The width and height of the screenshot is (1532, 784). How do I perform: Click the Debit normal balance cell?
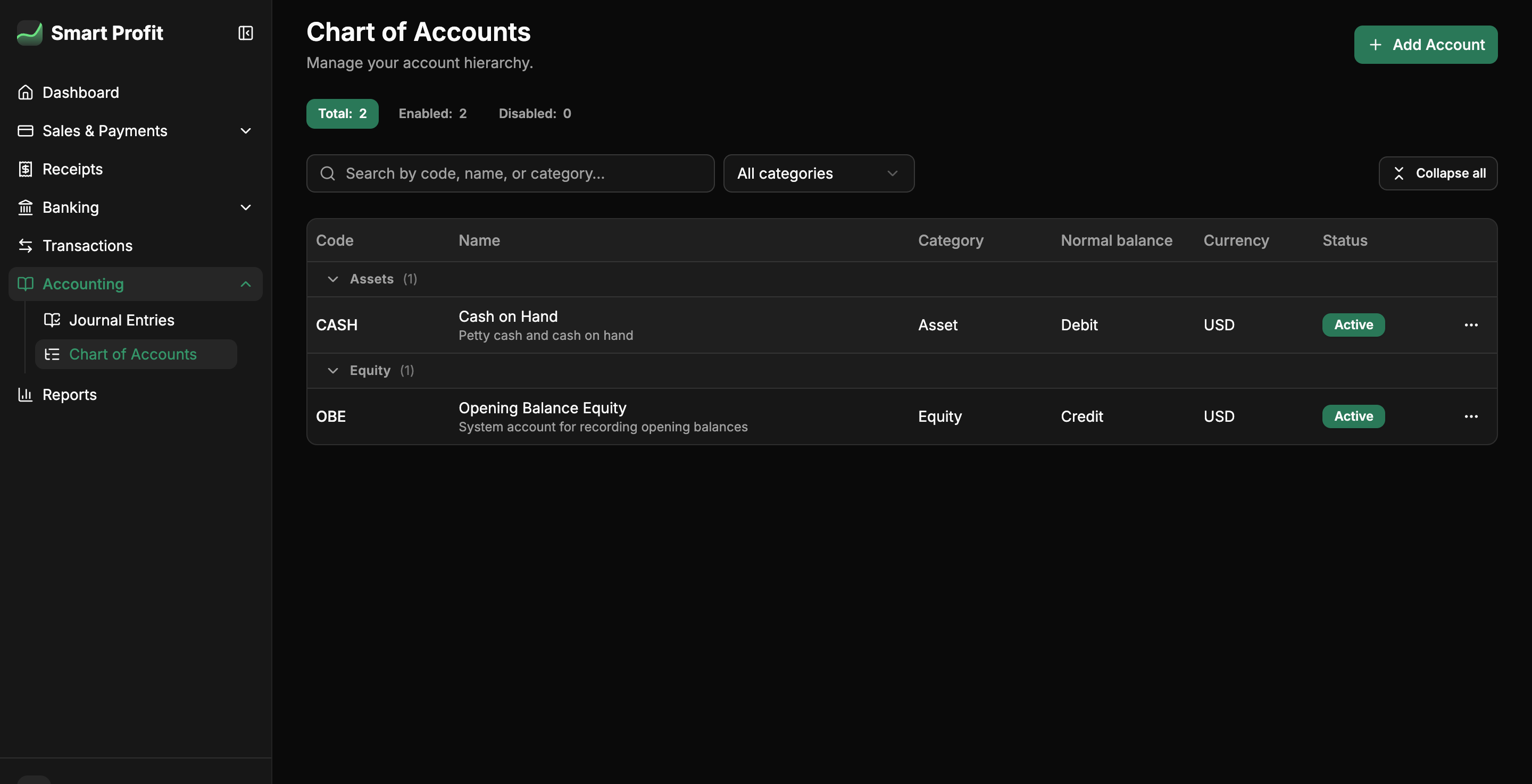(x=1079, y=325)
